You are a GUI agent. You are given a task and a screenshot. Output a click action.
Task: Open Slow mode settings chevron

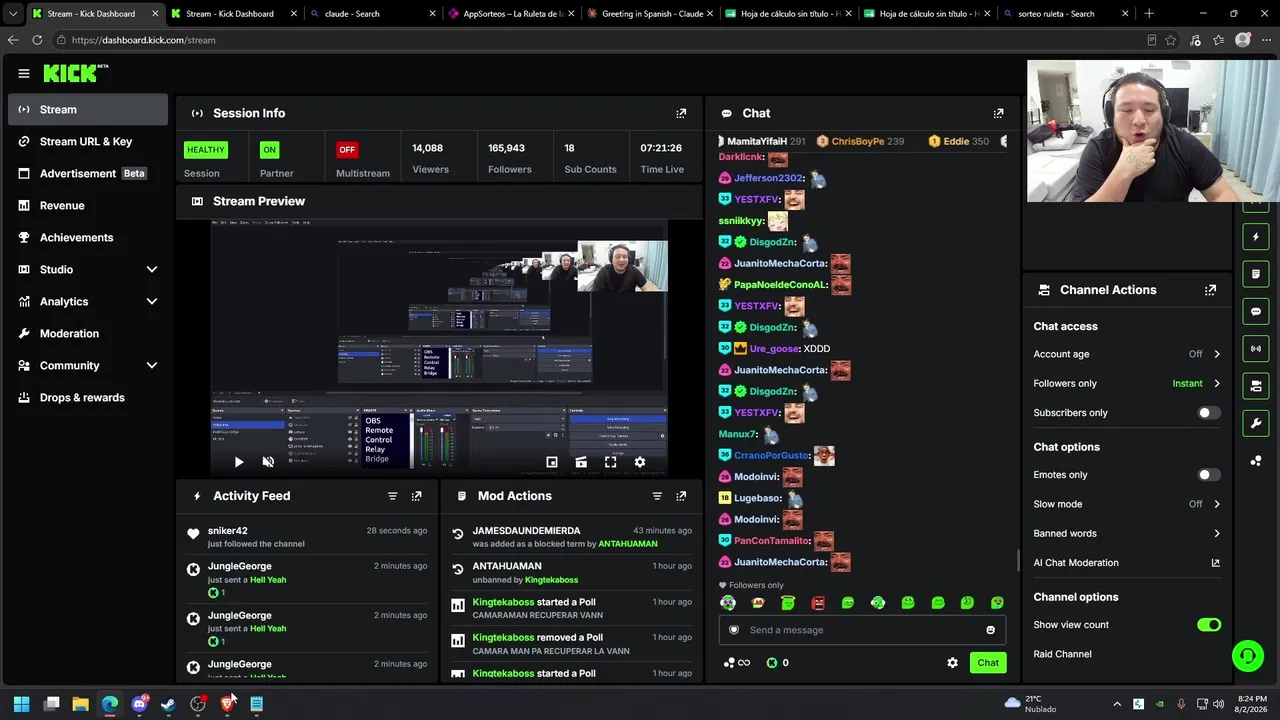1217,504
